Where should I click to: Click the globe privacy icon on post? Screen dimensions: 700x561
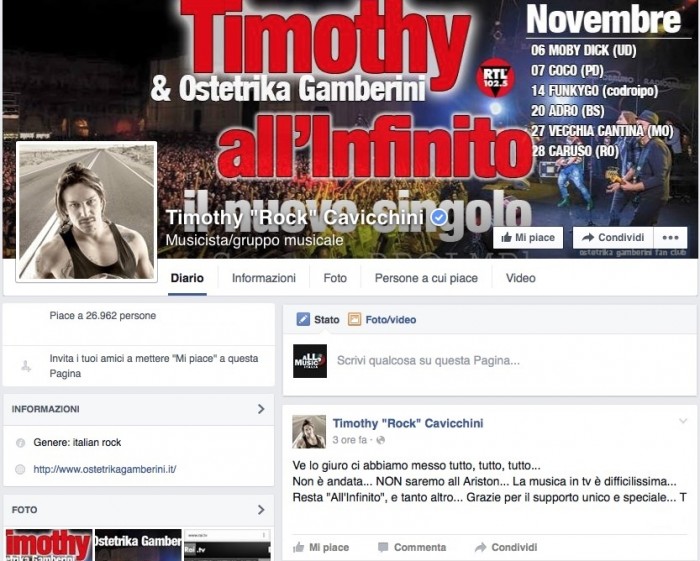[380, 440]
